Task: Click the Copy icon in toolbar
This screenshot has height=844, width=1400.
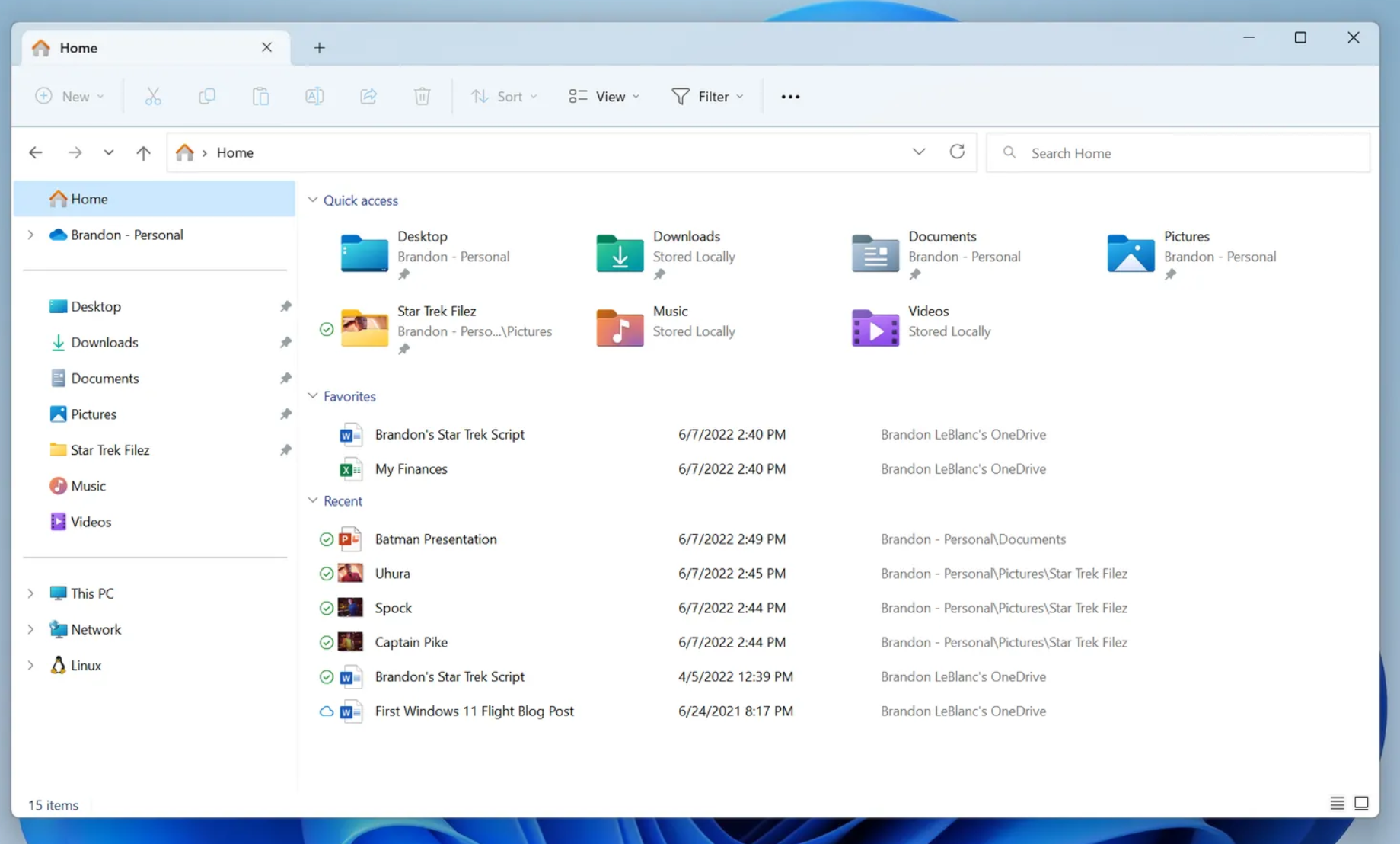Action: 206,96
